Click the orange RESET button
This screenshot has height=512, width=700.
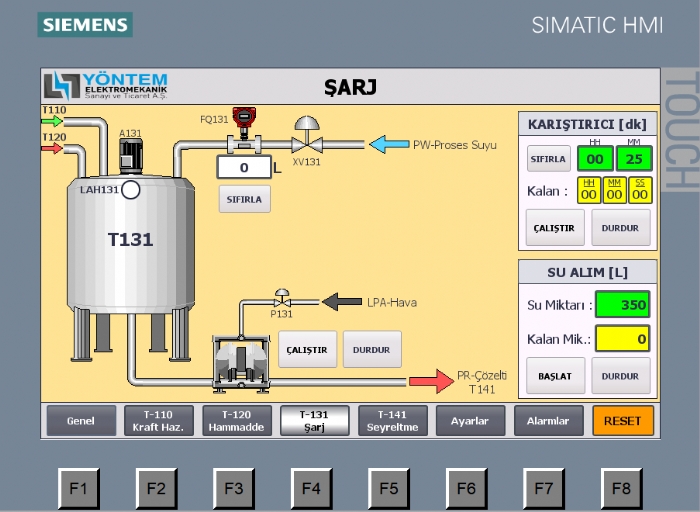[623, 420]
